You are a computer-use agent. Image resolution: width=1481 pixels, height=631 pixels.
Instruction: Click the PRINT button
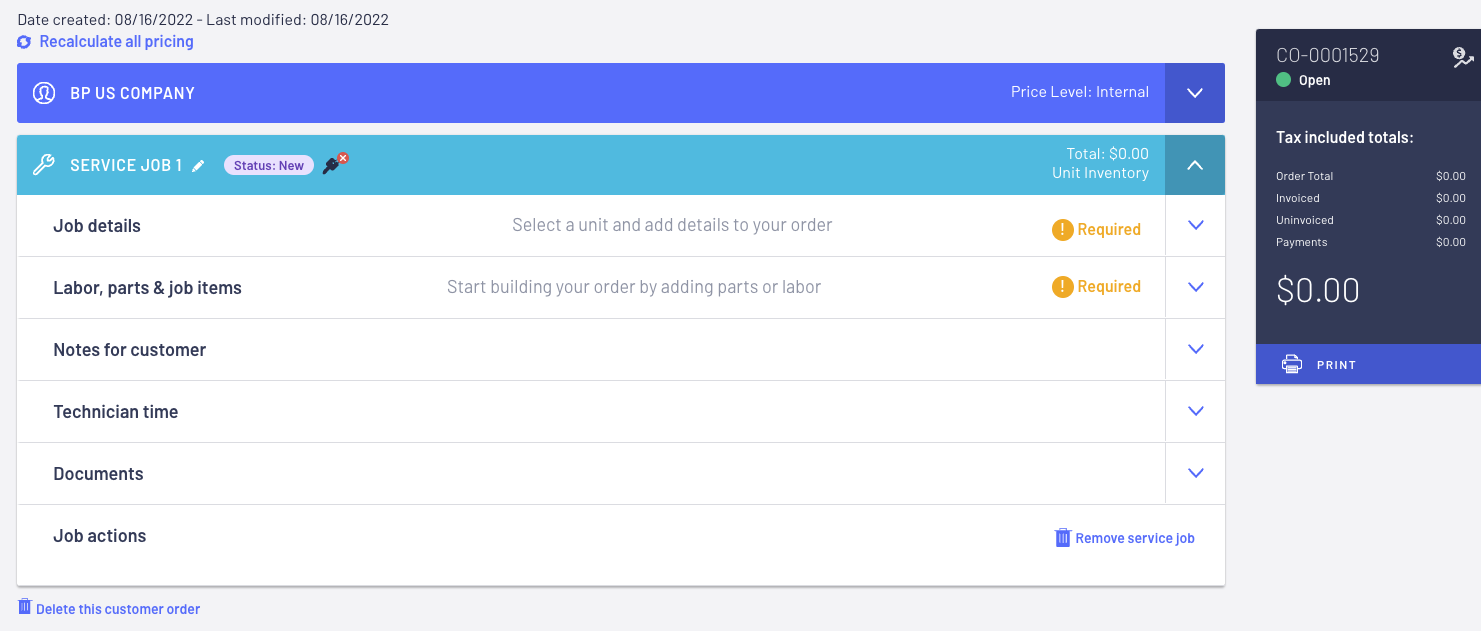(1368, 364)
